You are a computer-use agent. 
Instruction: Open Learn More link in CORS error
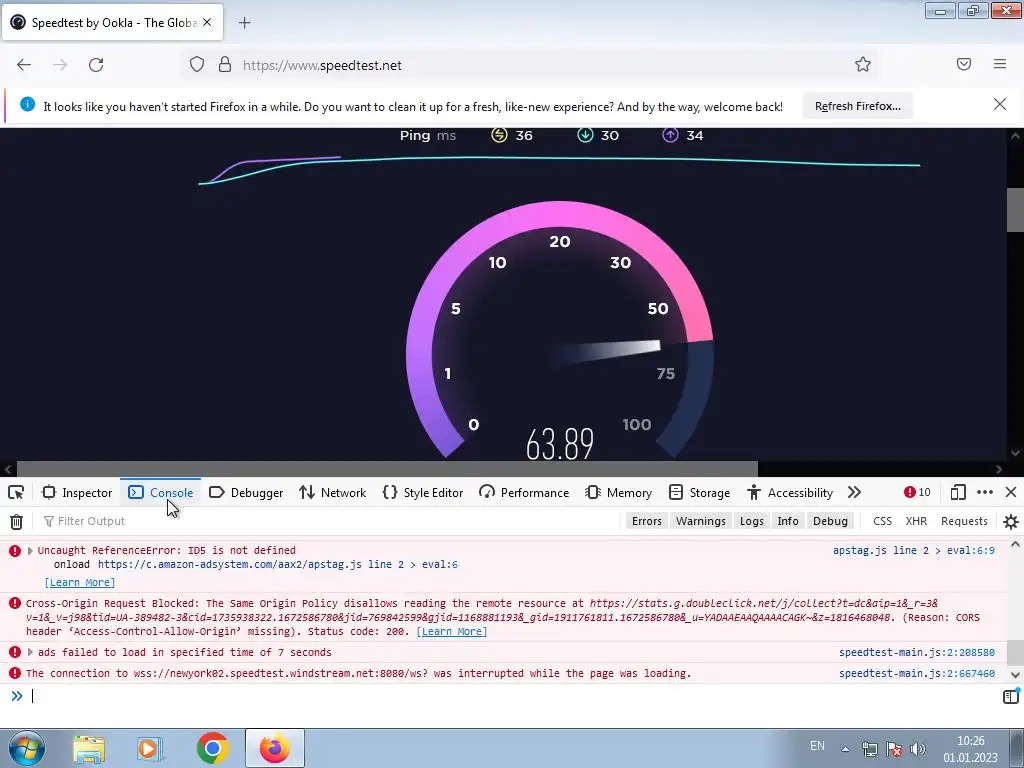pos(451,632)
